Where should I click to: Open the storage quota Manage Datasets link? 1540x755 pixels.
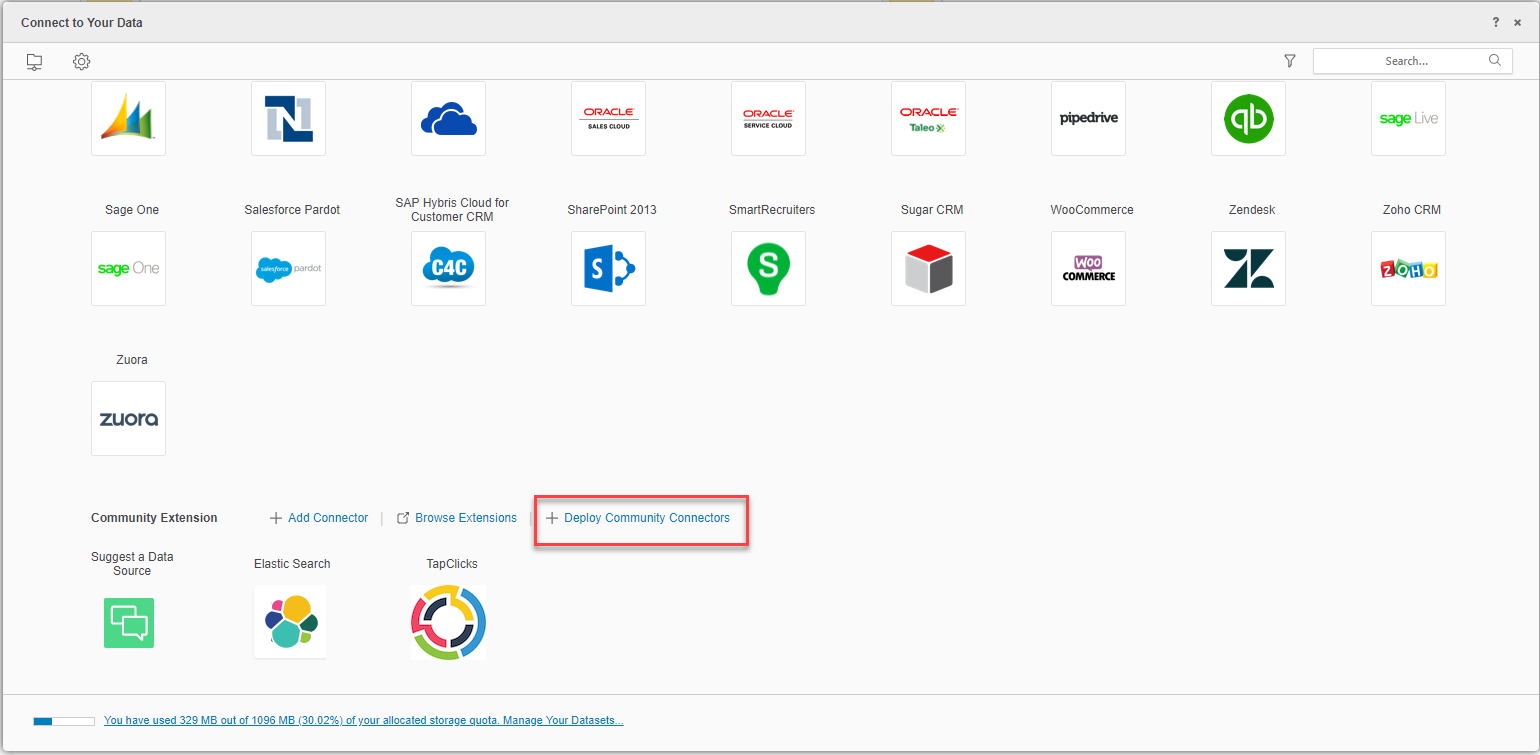(x=364, y=720)
